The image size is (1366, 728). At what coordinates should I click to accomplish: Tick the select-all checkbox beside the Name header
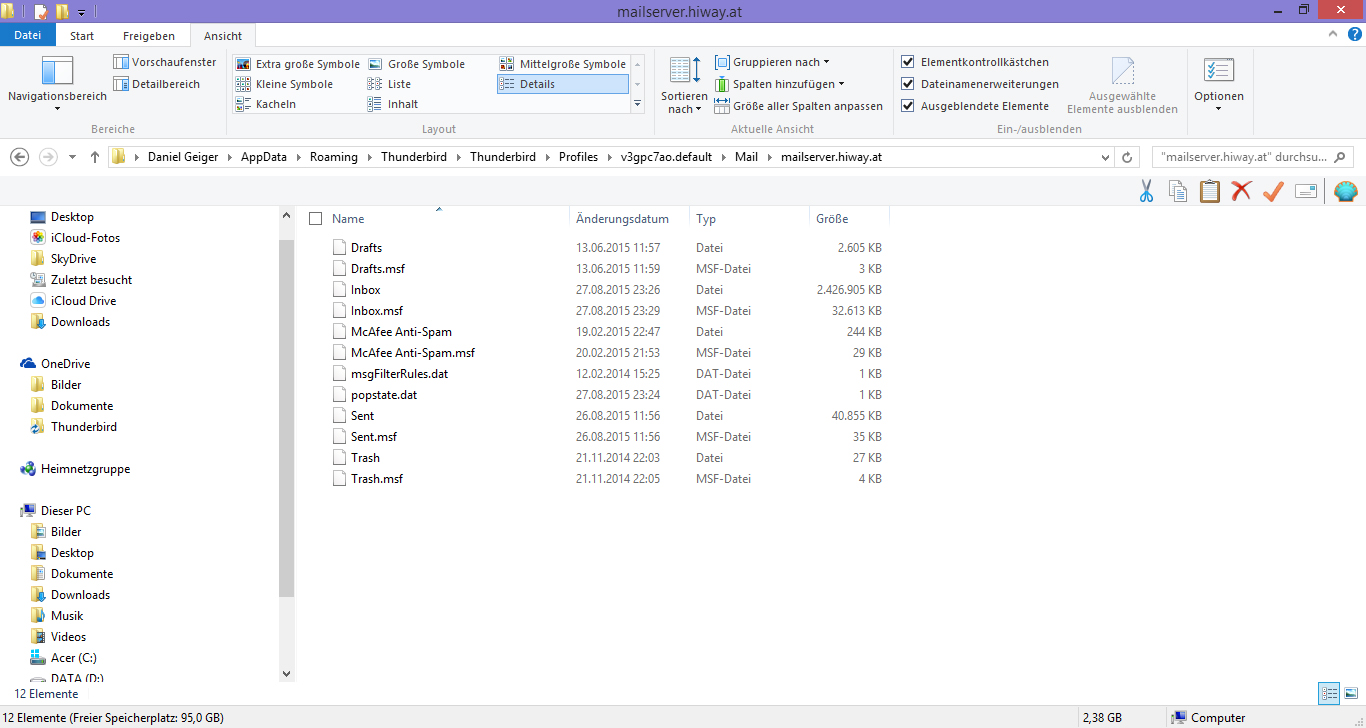tap(315, 219)
